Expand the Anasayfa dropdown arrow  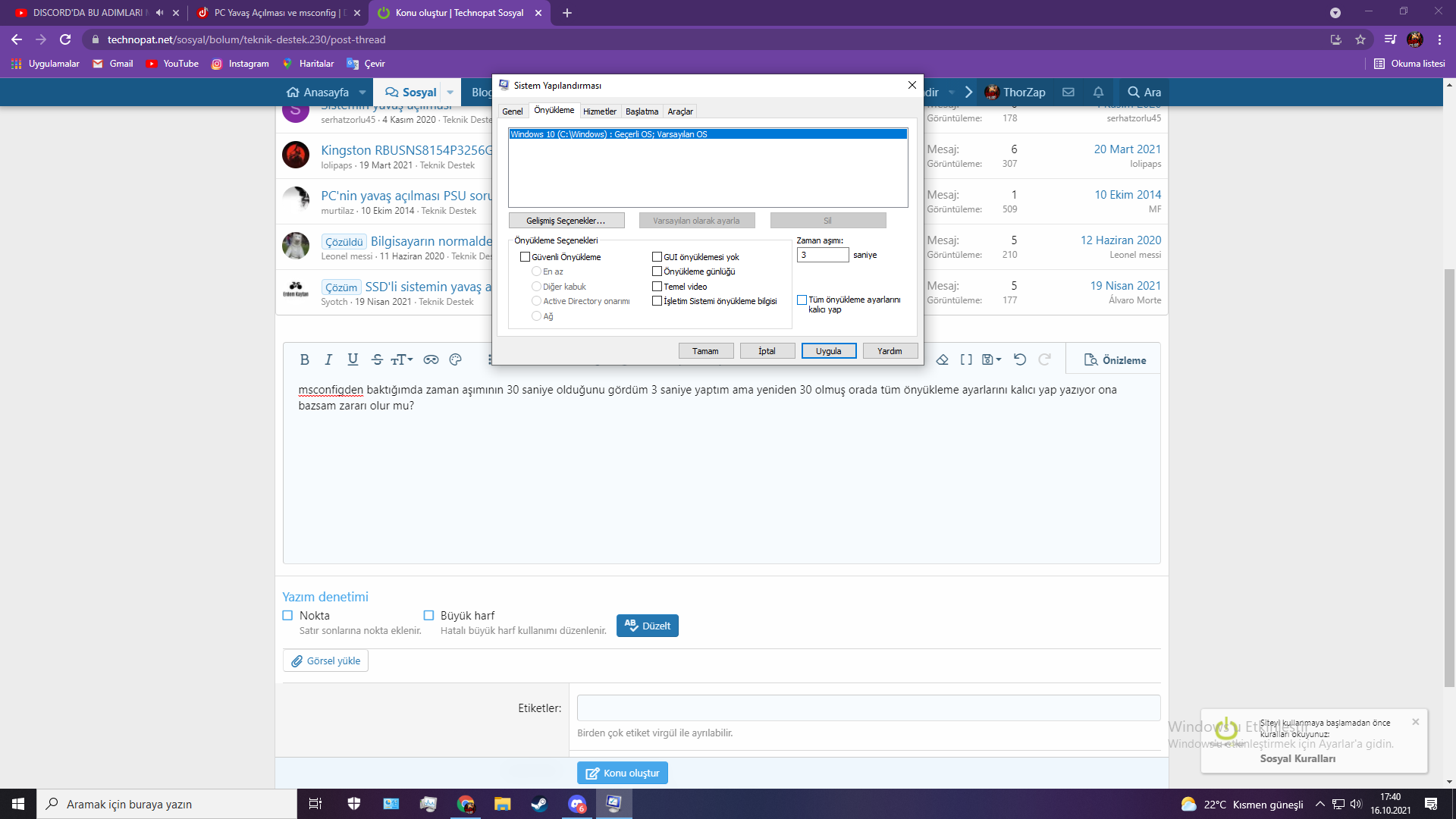point(362,92)
